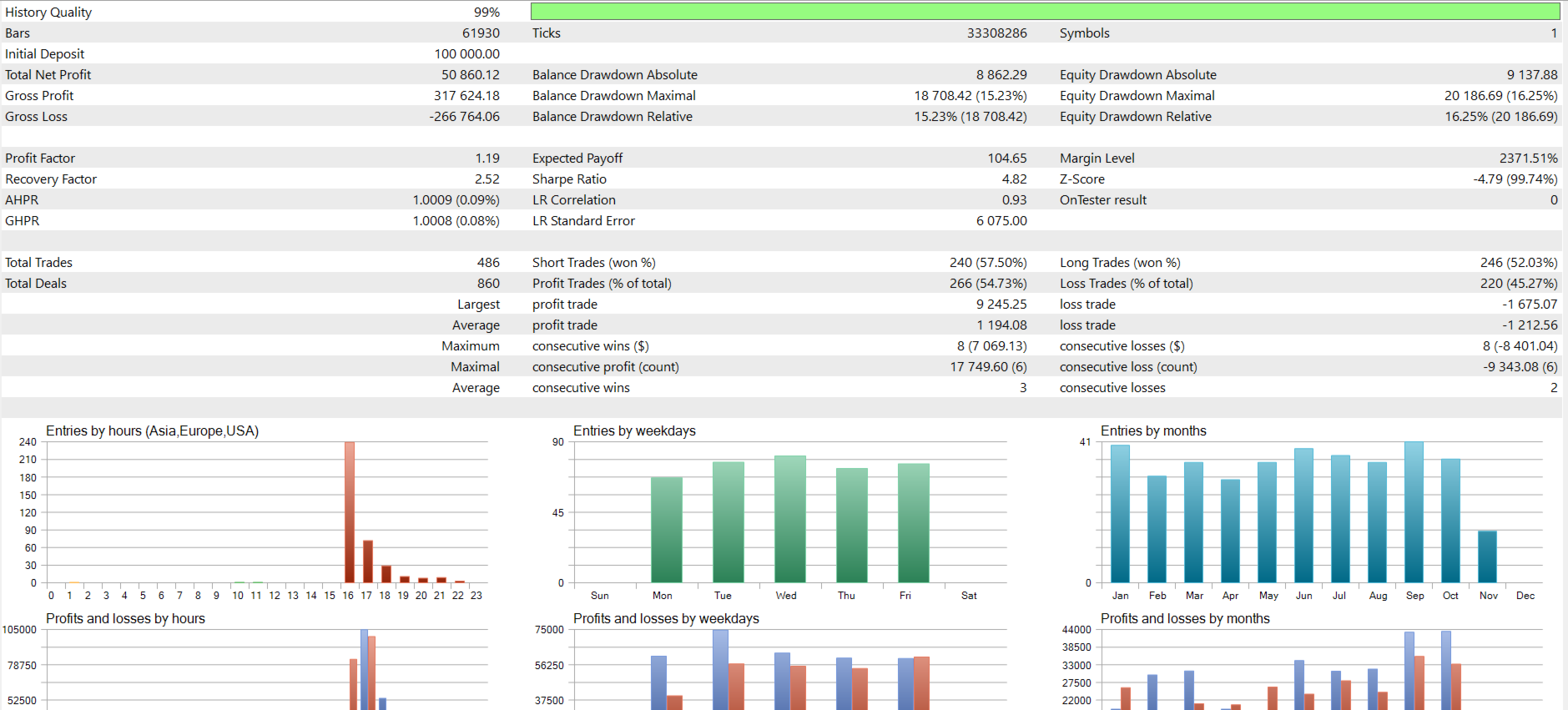Image resolution: width=1568 pixels, height=710 pixels.
Task: Click the hour 18 bar in Entries by hours
Action: (386, 574)
